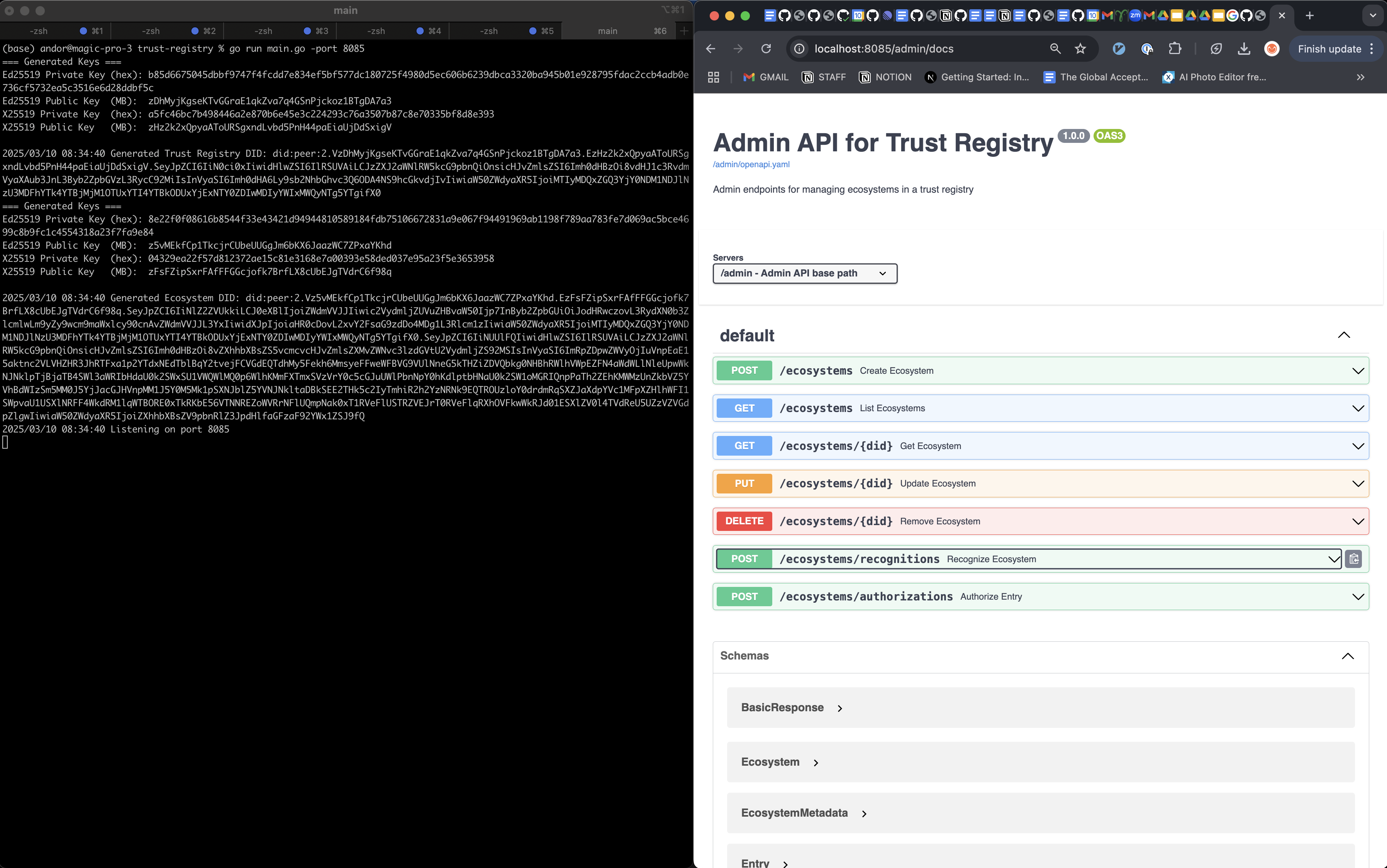This screenshot has height=868, width=1387.
Task: Open STAFF Notion bookmark
Action: [x=824, y=77]
